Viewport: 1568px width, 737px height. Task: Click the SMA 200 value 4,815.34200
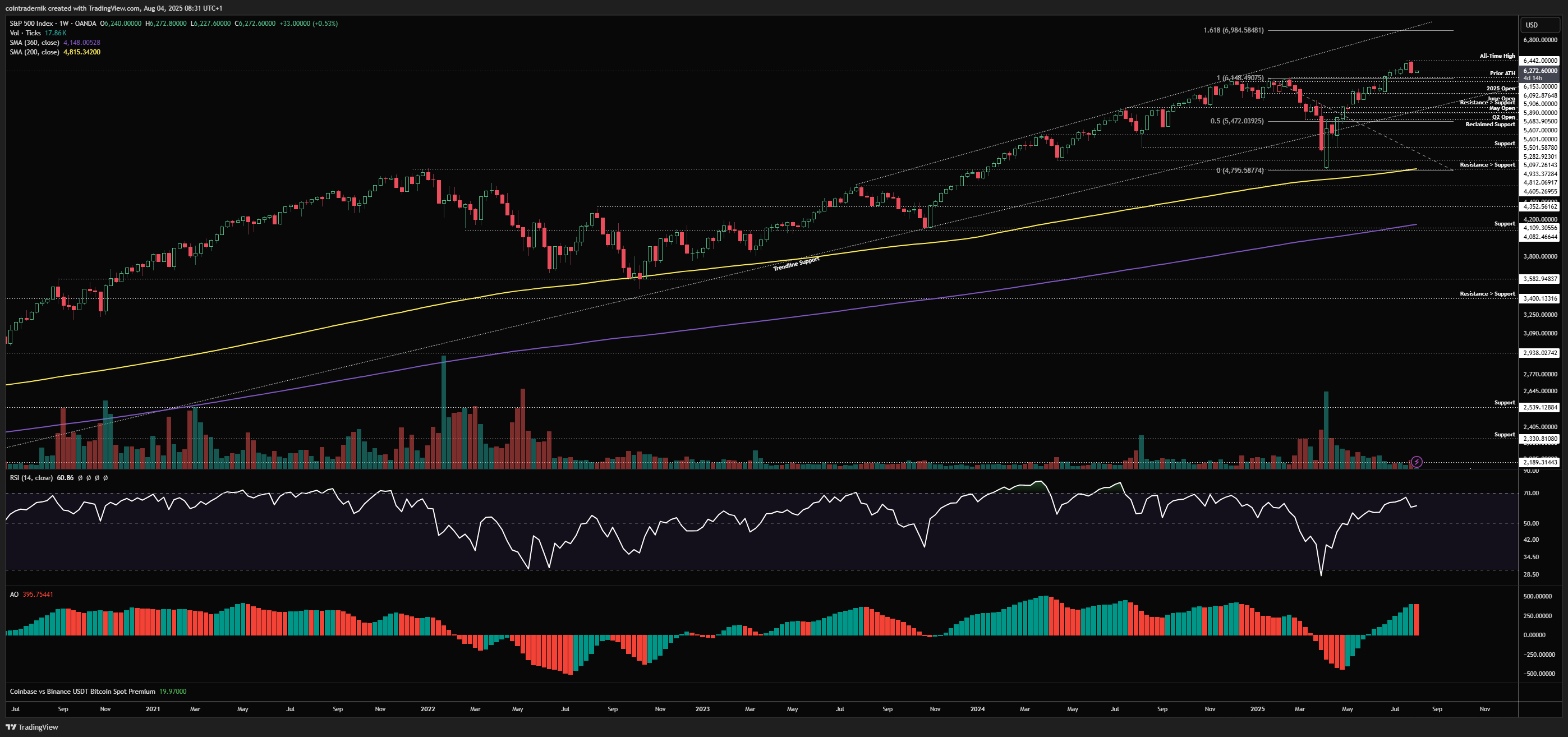pyautogui.click(x=82, y=52)
